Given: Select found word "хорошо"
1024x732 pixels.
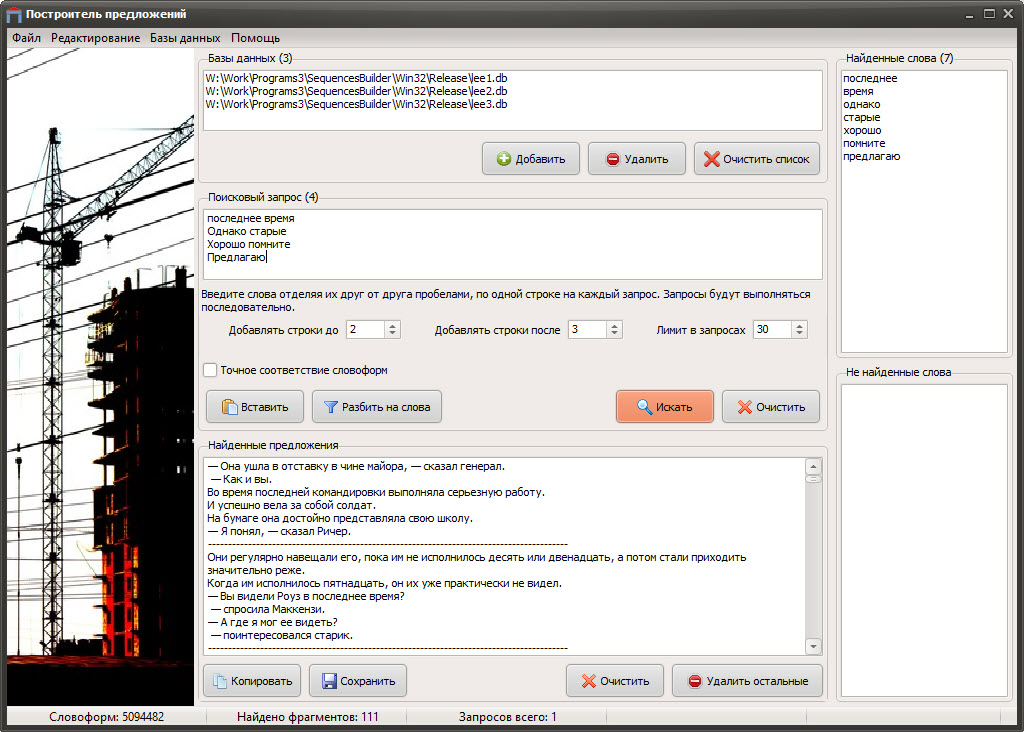Looking at the screenshot, I should pyautogui.click(x=862, y=131).
